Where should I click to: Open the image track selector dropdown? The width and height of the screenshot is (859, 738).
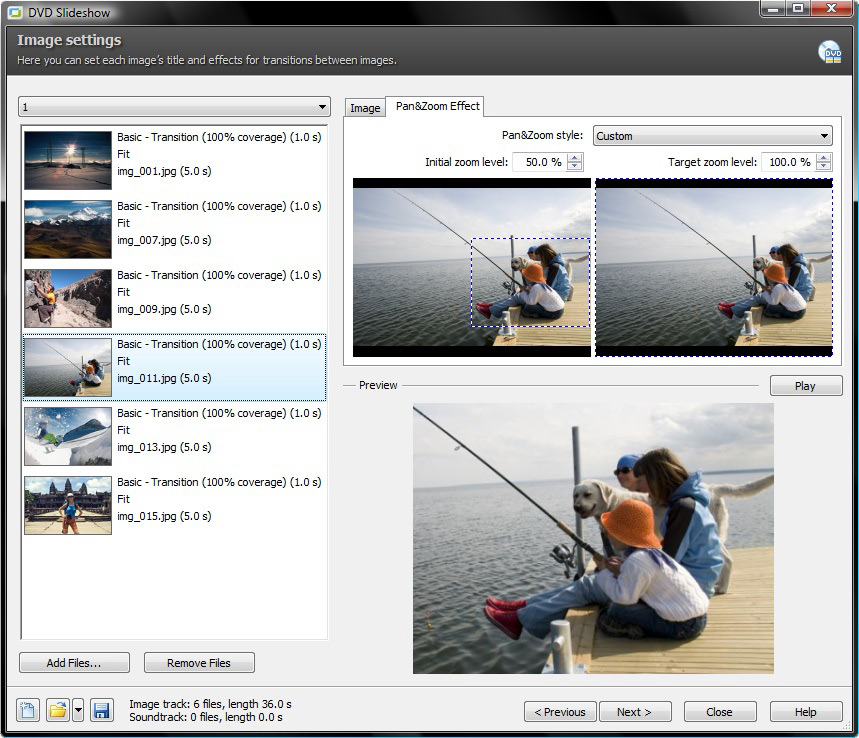174,107
